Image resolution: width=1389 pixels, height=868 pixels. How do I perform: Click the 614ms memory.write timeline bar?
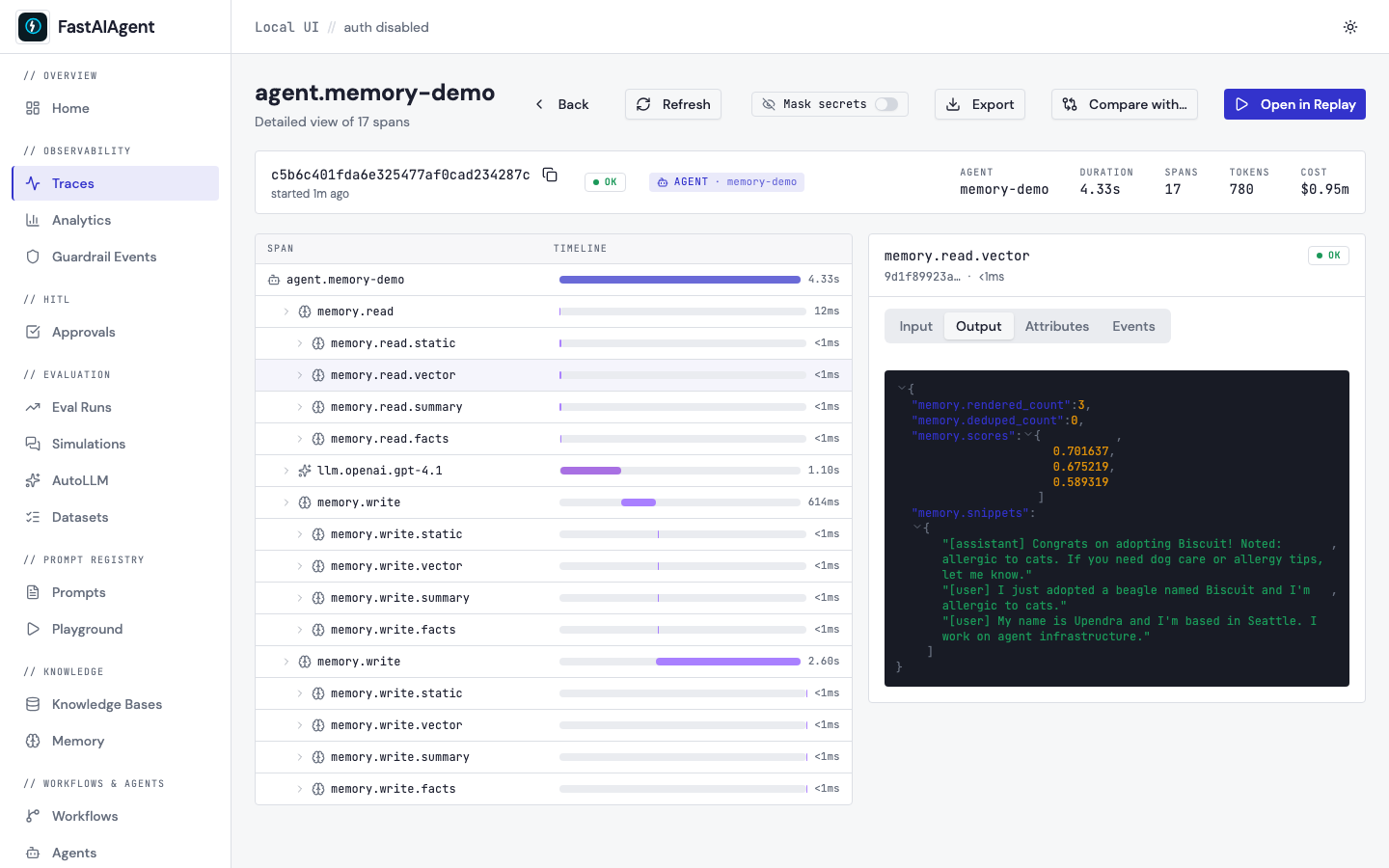pyautogui.click(x=639, y=502)
